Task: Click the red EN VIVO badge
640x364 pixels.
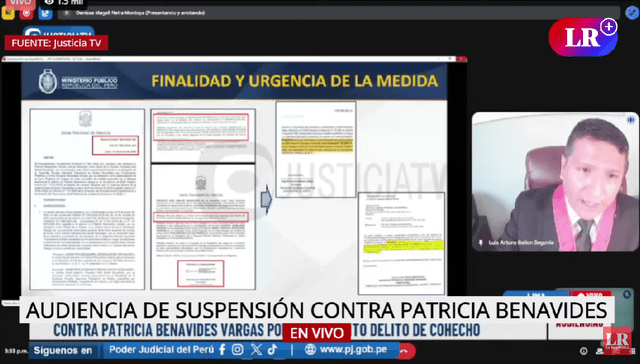Action: pyautogui.click(x=317, y=333)
